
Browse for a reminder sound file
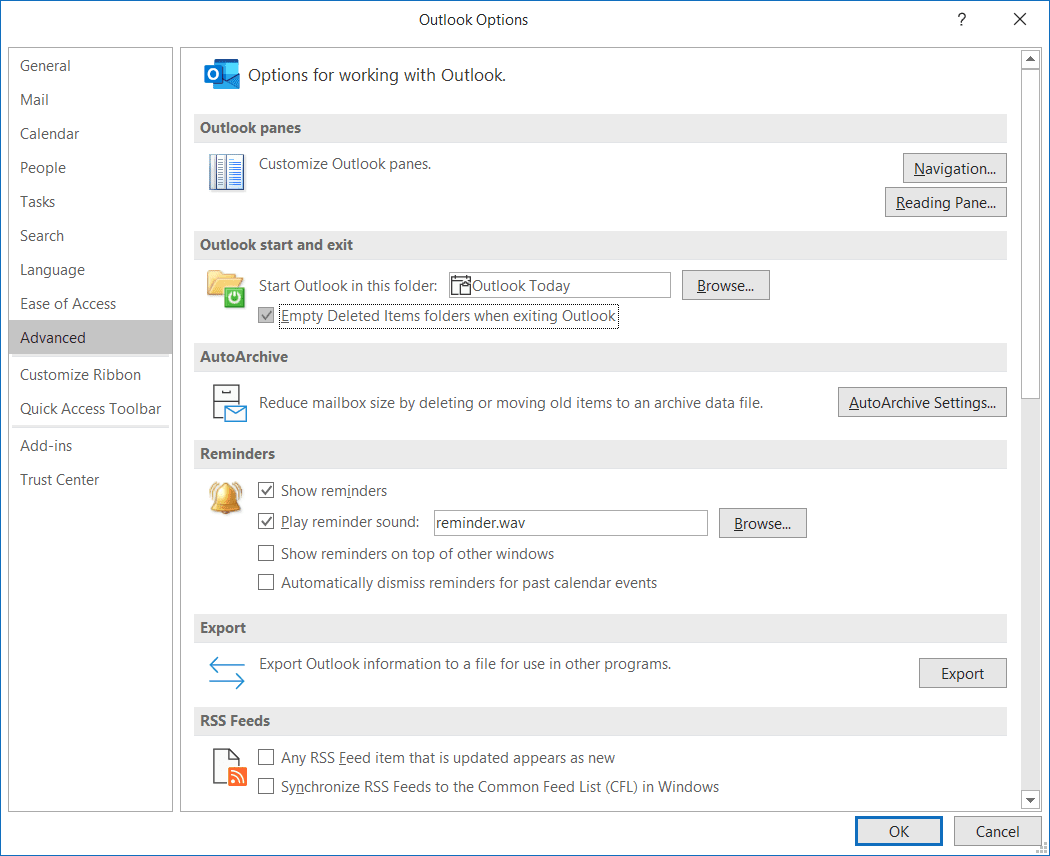coord(762,523)
